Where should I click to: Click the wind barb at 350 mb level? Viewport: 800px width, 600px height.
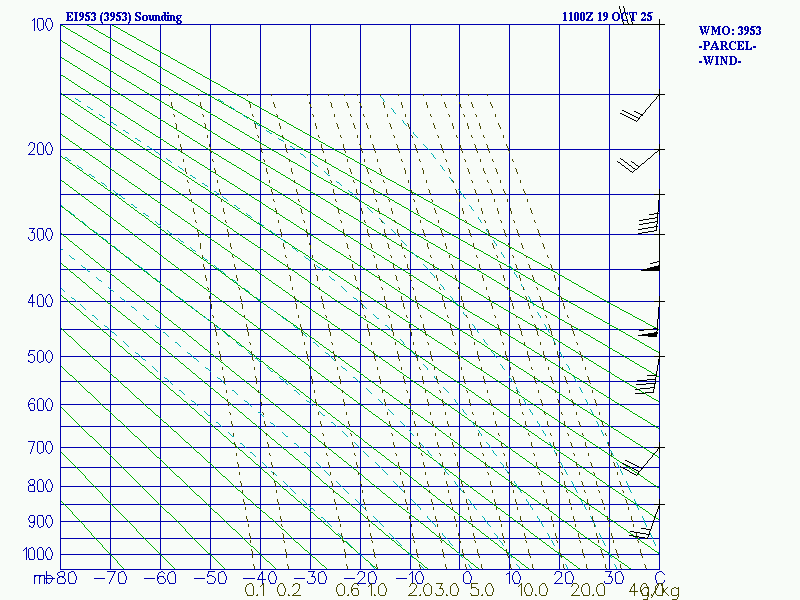coord(651,266)
